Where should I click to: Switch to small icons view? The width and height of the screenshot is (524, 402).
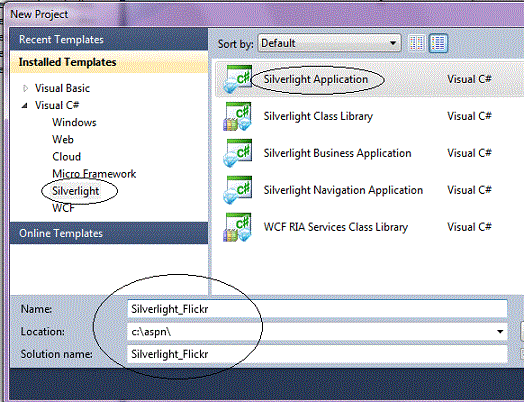pyautogui.click(x=417, y=43)
